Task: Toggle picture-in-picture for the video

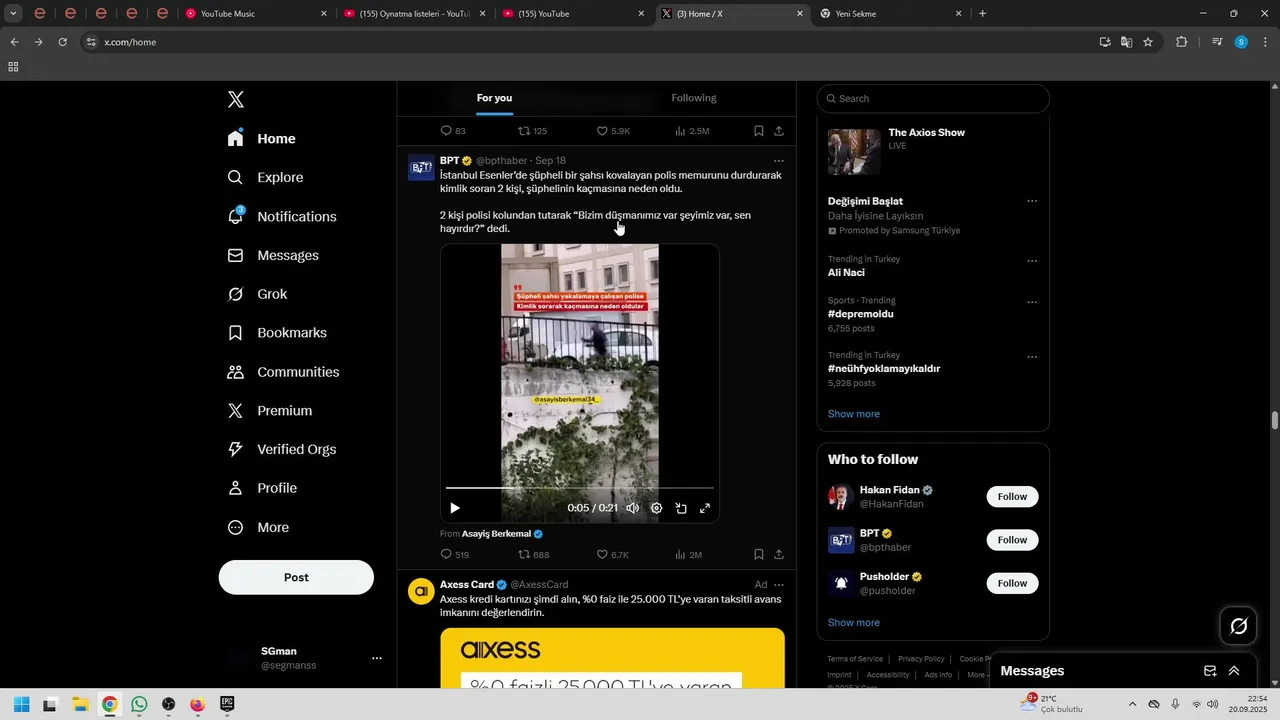Action: [681, 508]
